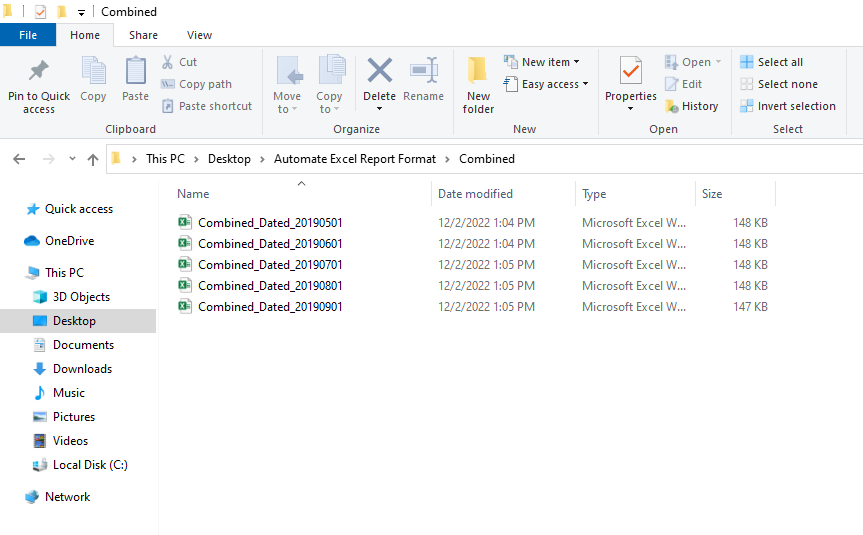This screenshot has height=535, width=863.
Task: Open the File menu tab
Action: (x=28, y=35)
